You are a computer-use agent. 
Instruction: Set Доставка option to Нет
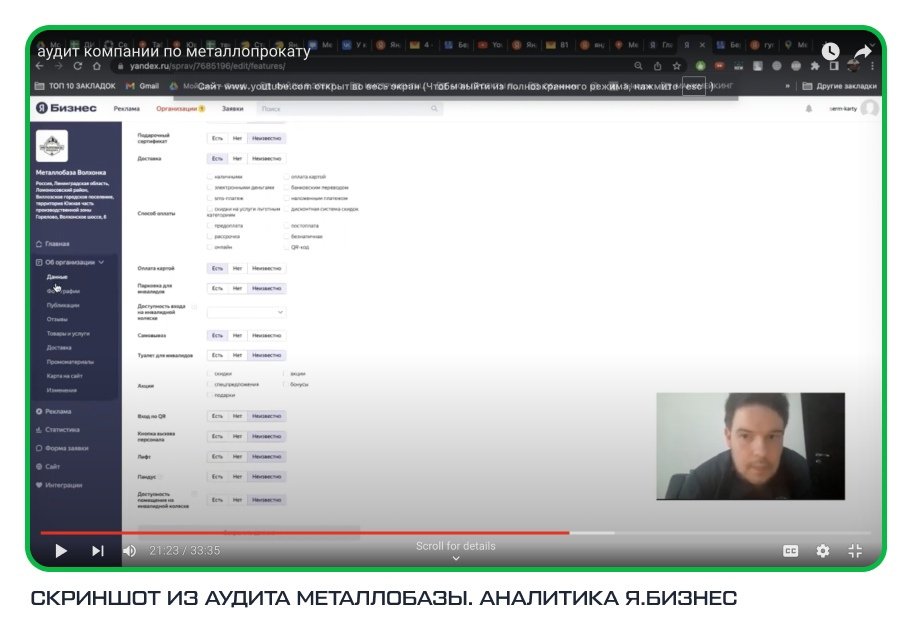pos(237,158)
